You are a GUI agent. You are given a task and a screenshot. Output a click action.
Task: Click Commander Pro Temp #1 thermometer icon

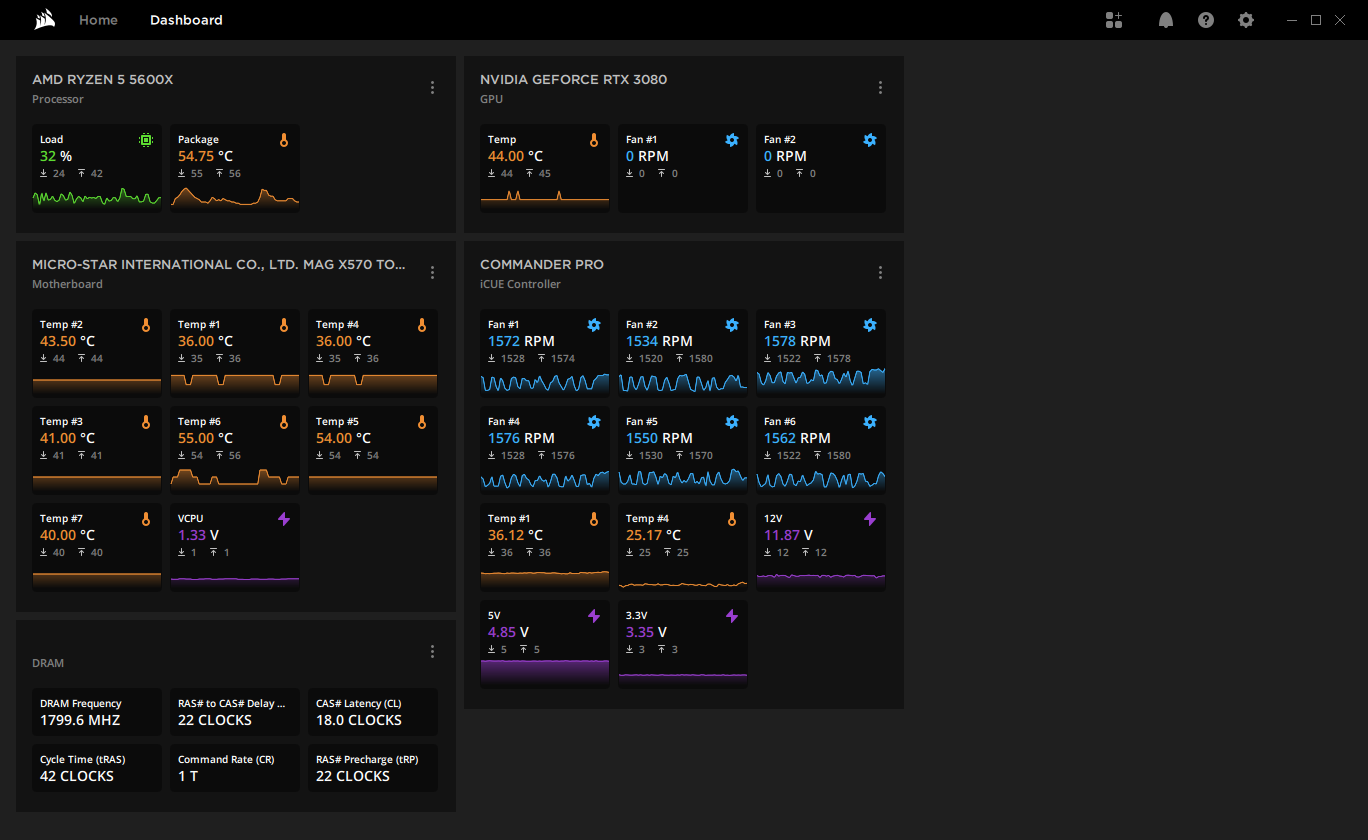[594, 519]
